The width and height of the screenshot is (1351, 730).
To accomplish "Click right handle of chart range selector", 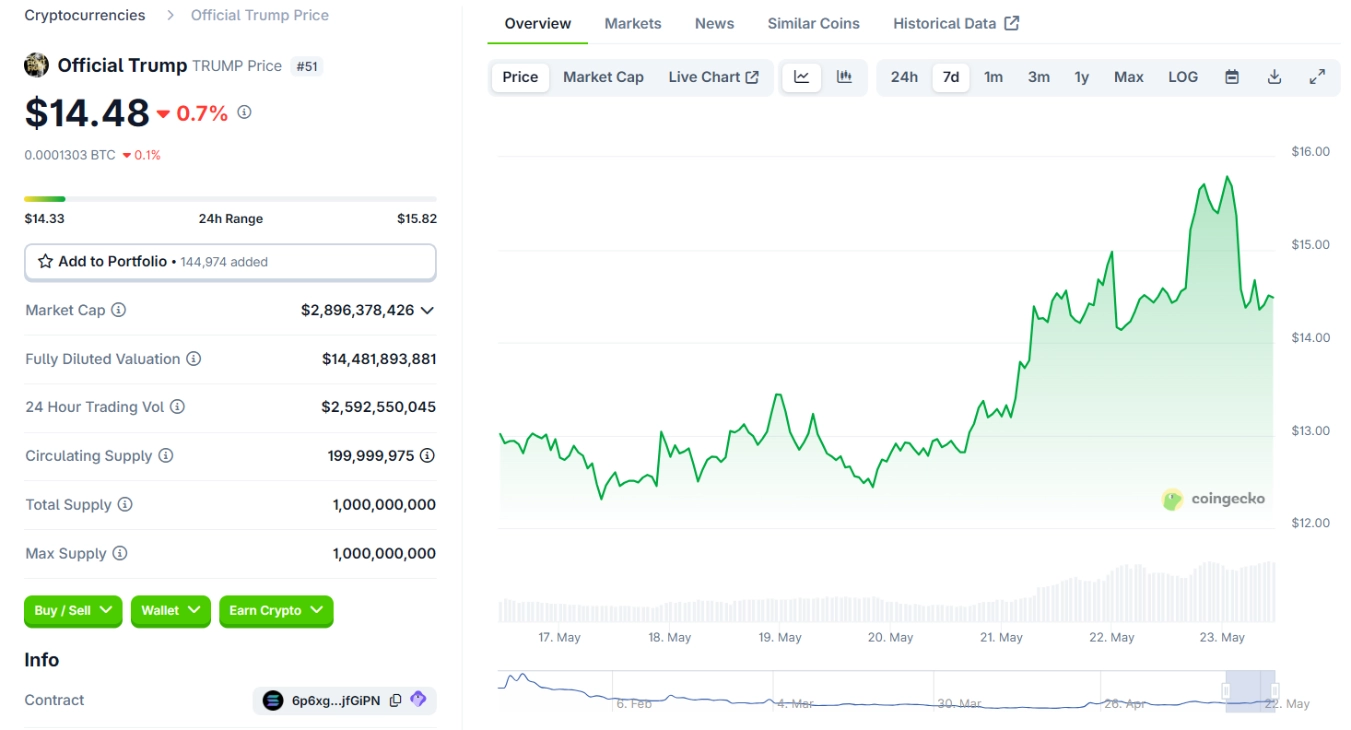I will pos(1275,691).
